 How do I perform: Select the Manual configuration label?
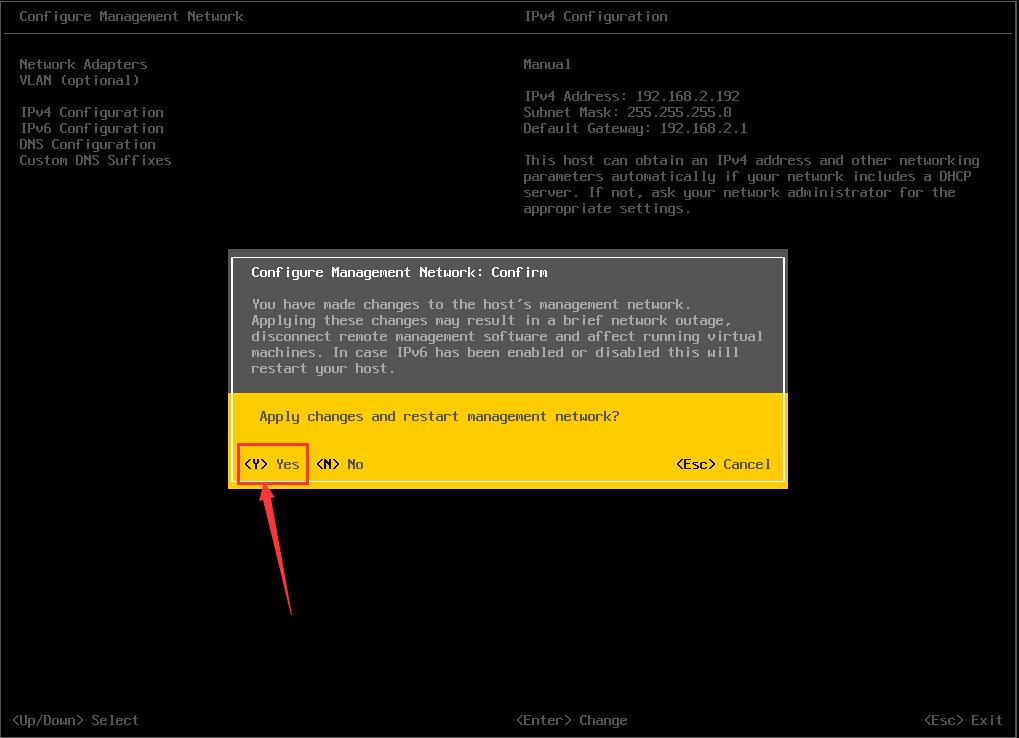[x=546, y=64]
